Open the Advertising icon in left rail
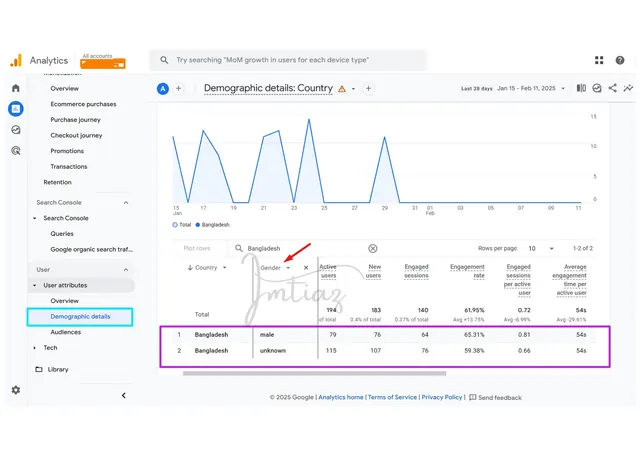This screenshot has width=640, height=452. tap(16, 151)
